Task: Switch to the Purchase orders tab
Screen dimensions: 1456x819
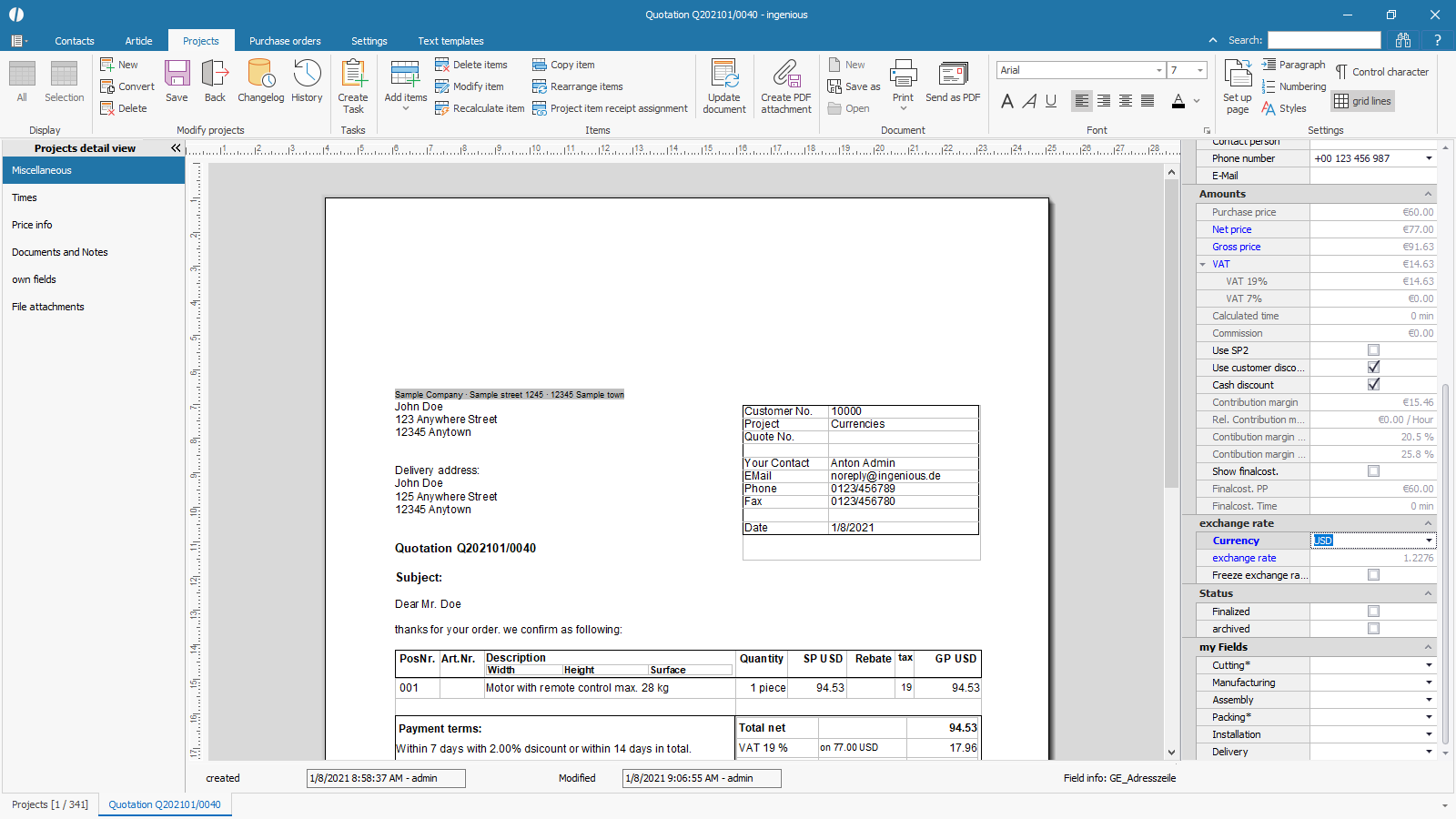Action: [x=285, y=41]
